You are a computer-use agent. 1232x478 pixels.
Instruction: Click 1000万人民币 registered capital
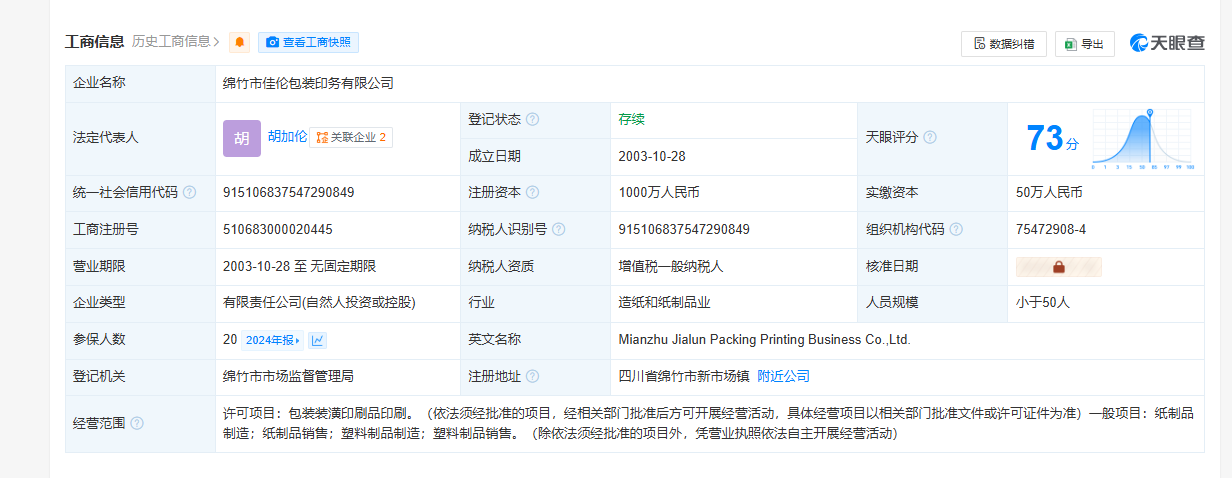(x=659, y=192)
